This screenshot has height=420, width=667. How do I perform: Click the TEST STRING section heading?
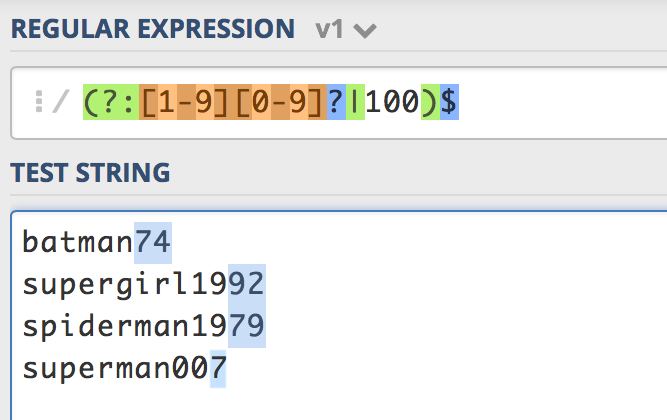pos(90,173)
